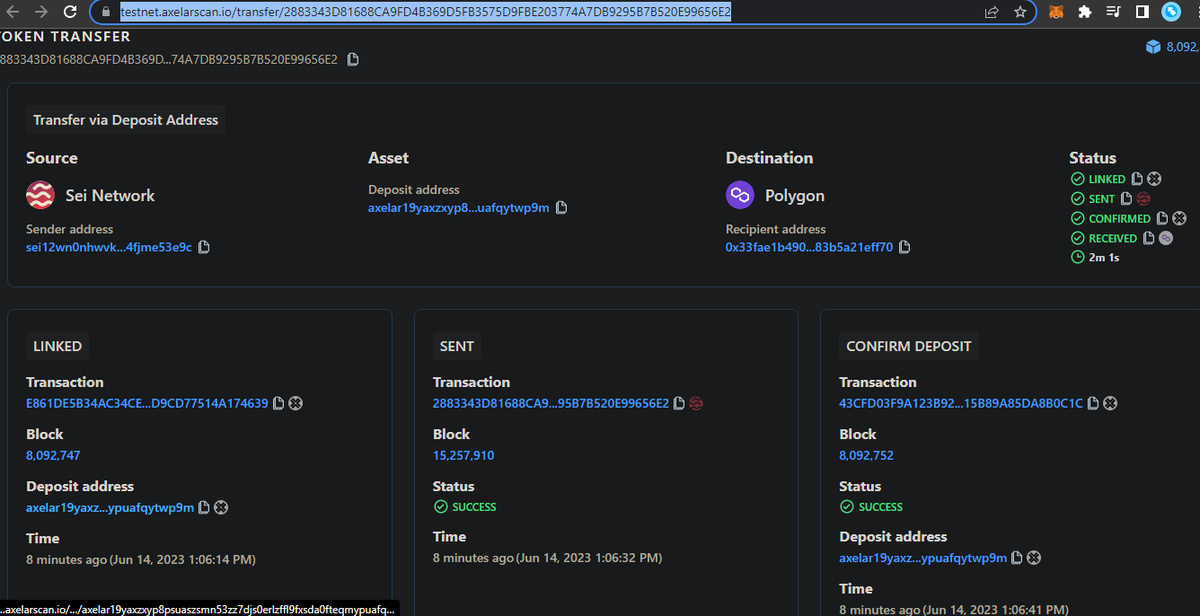Copy the SENT card transaction hash

pyautogui.click(x=679, y=403)
